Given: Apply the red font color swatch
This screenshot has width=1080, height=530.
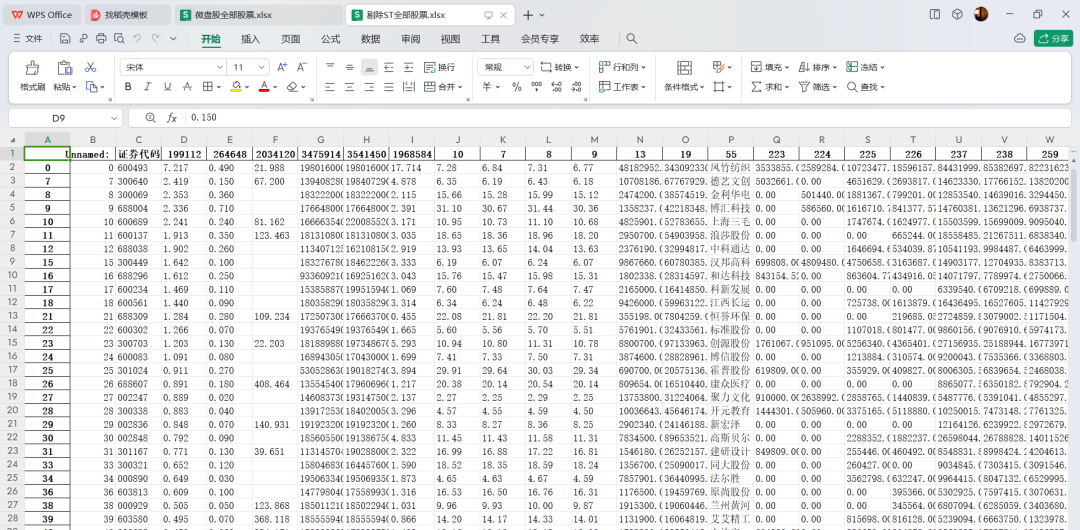Looking at the screenshot, I should coord(264,87).
